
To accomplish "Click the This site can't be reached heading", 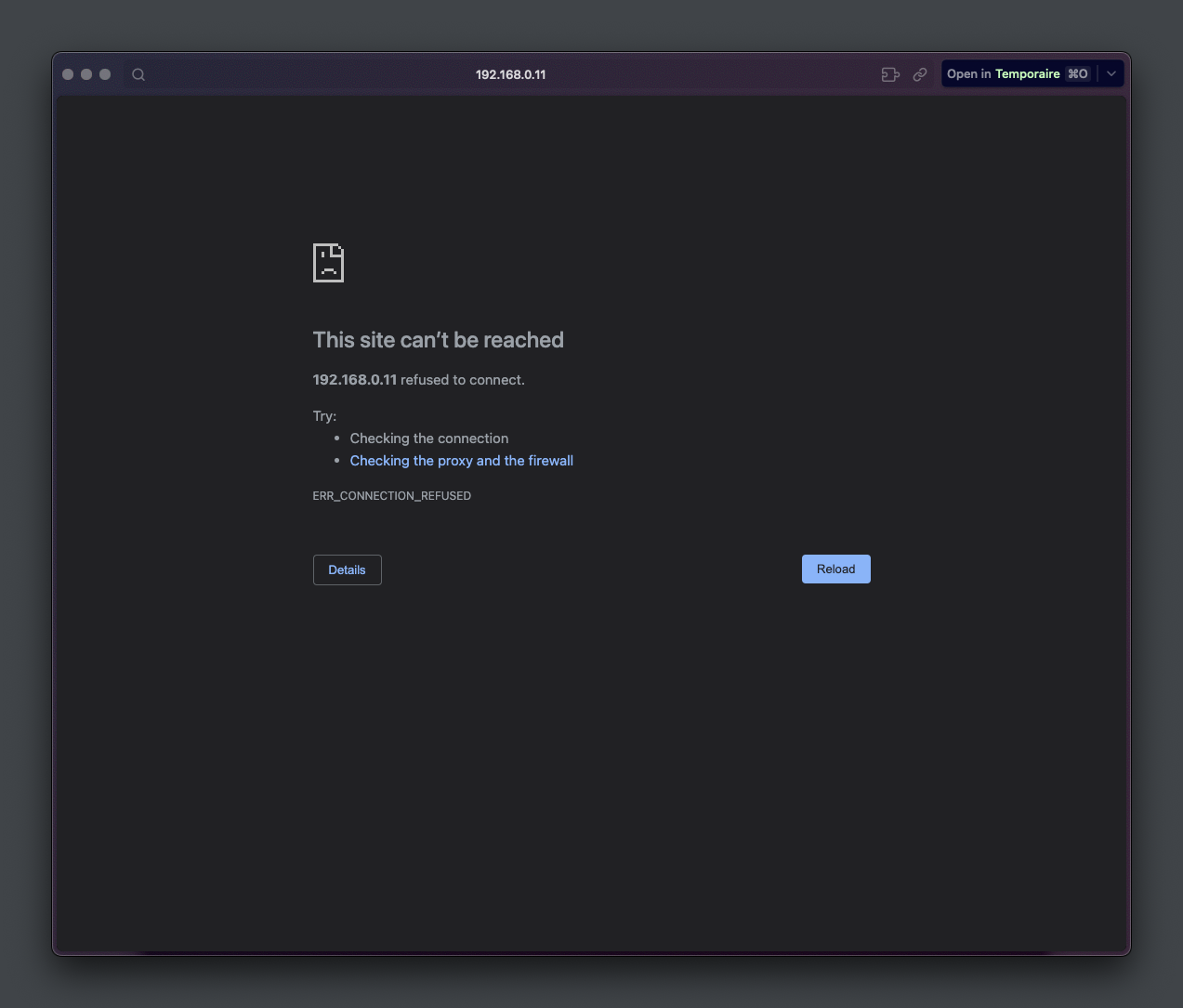I will [438, 340].
